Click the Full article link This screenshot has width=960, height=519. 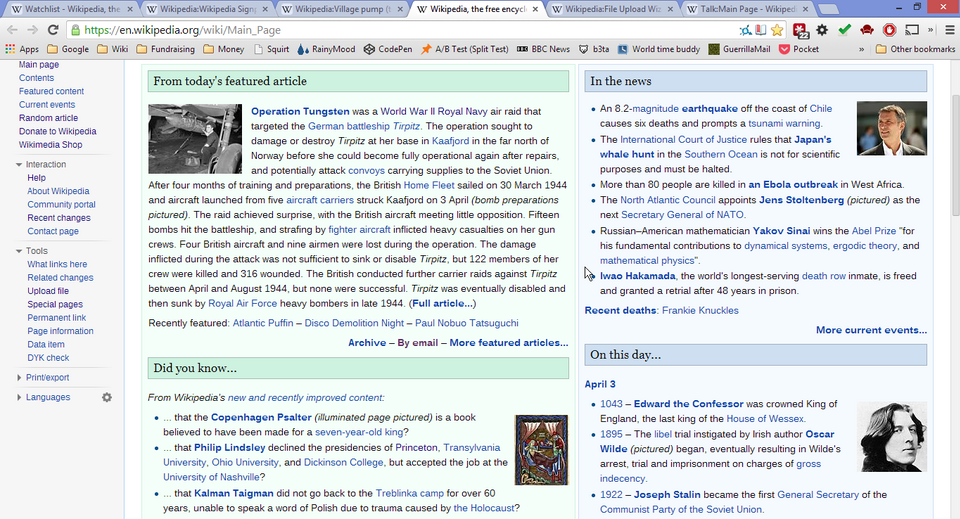click(x=442, y=304)
